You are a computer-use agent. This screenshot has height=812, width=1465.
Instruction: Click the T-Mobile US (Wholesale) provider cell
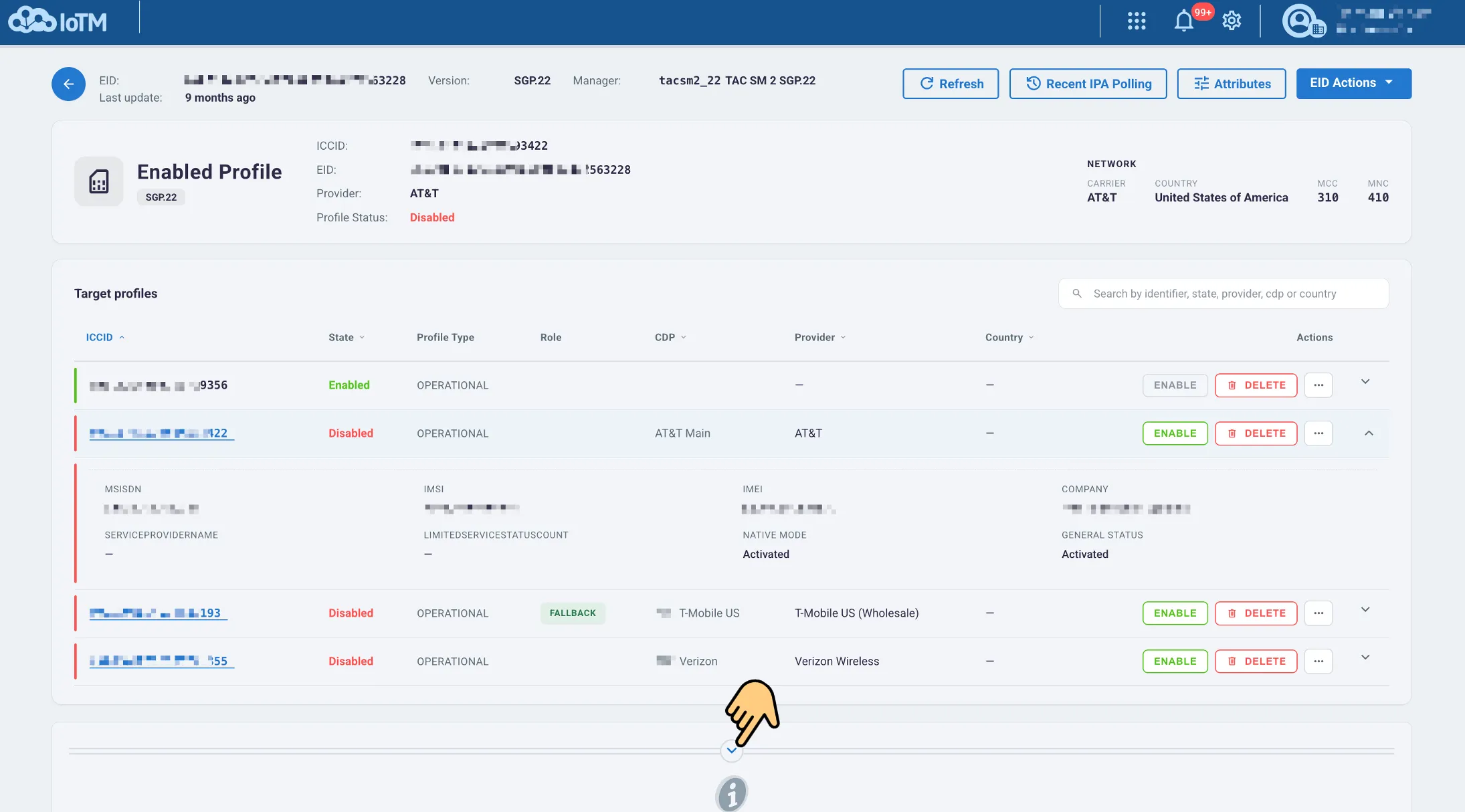(857, 613)
